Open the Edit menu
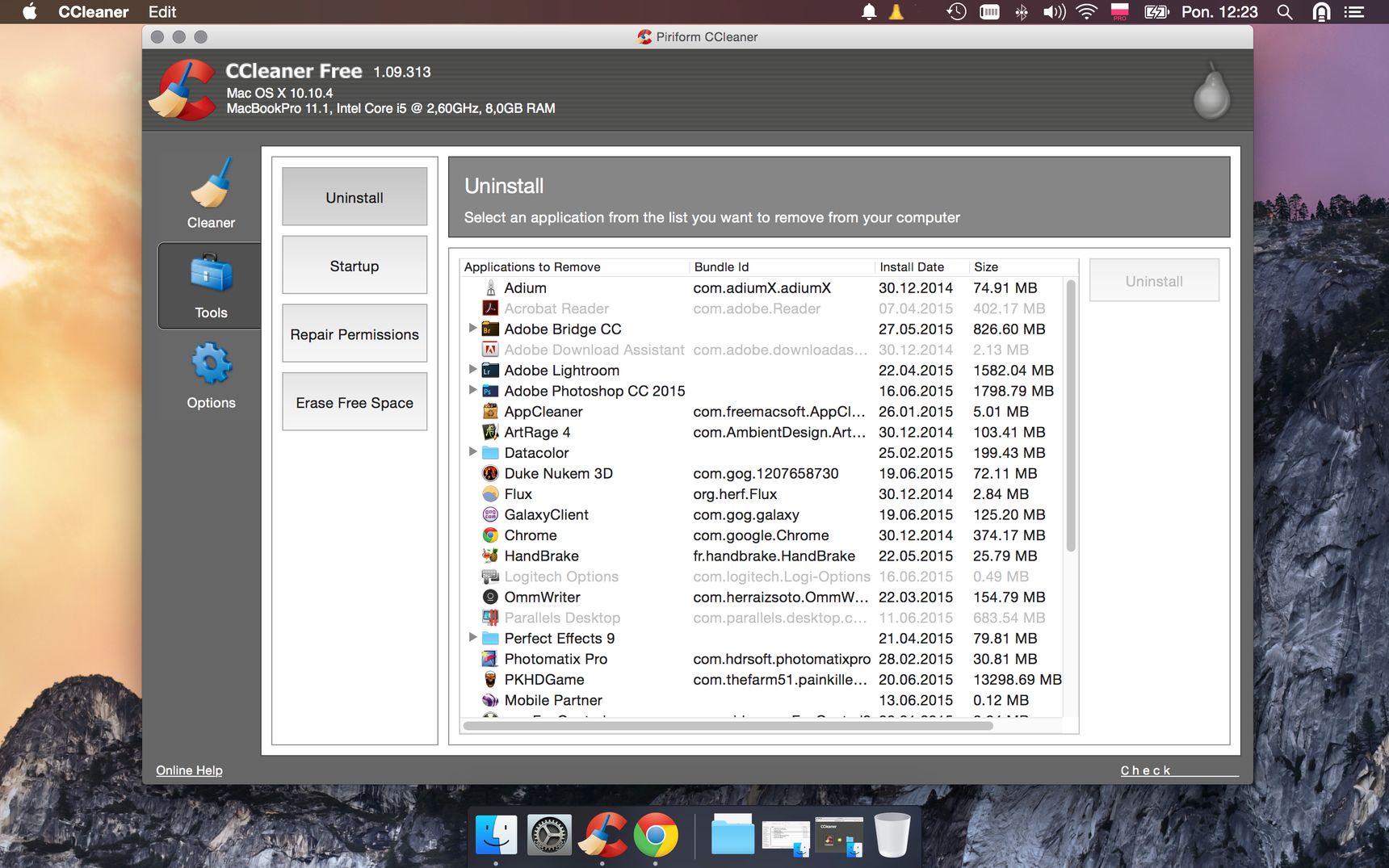1389x868 pixels. tap(162, 12)
